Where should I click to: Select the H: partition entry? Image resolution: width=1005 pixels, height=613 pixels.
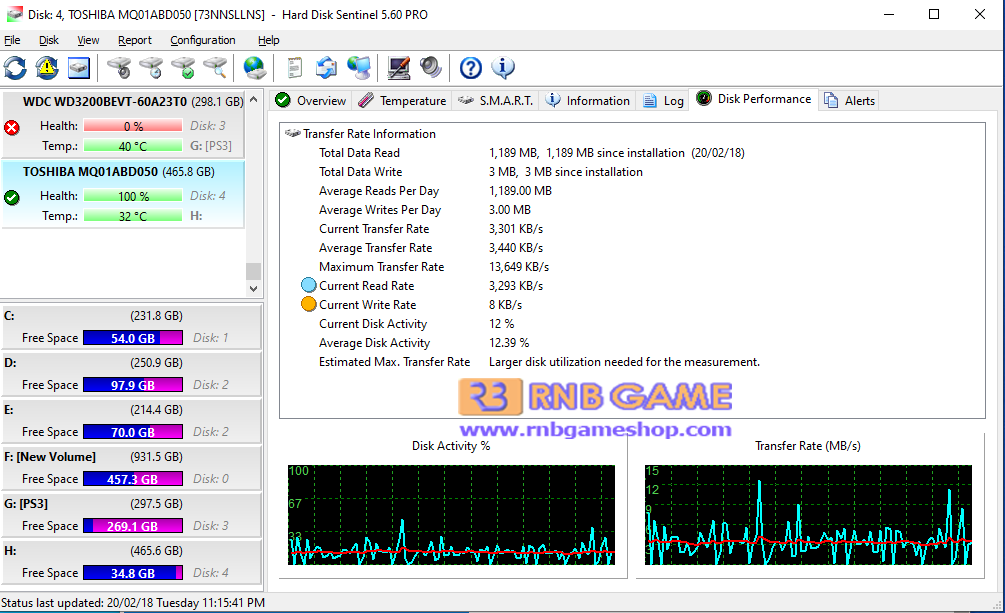(x=132, y=562)
